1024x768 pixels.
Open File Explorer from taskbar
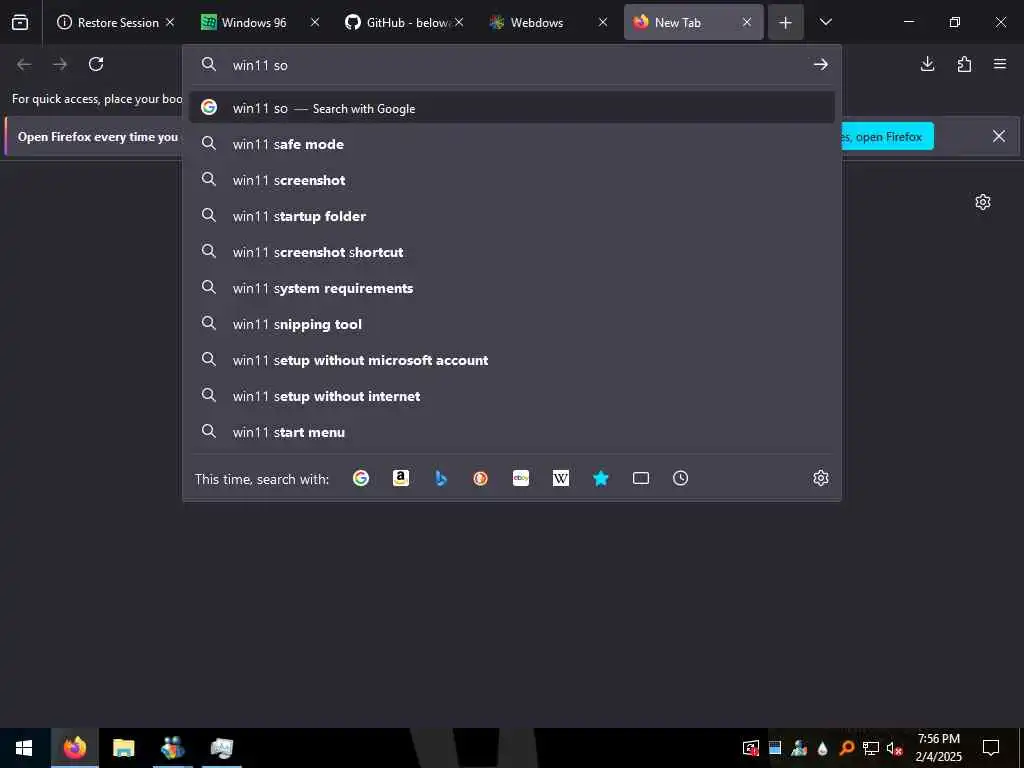click(123, 748)
